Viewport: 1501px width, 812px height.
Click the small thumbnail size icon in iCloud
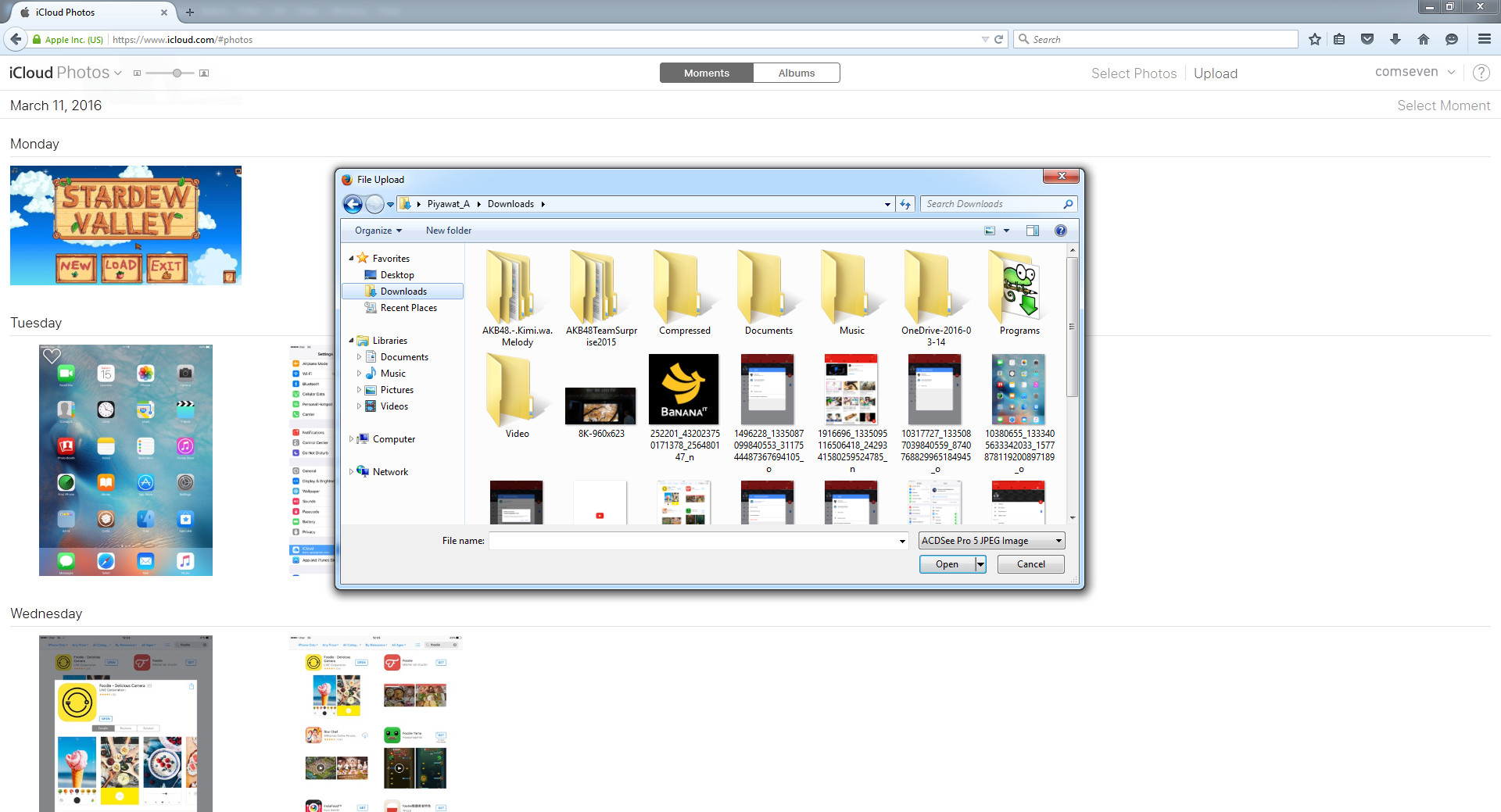point(137,73)
